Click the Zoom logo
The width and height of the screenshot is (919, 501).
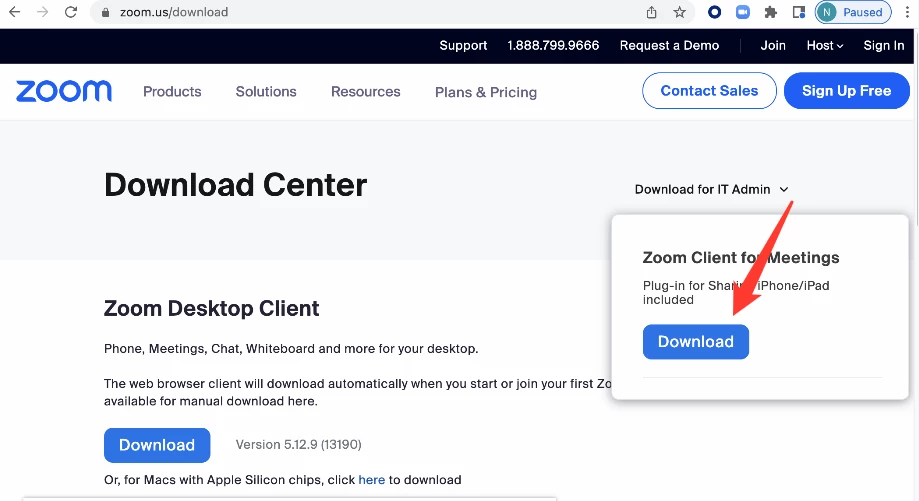(64, 91)
